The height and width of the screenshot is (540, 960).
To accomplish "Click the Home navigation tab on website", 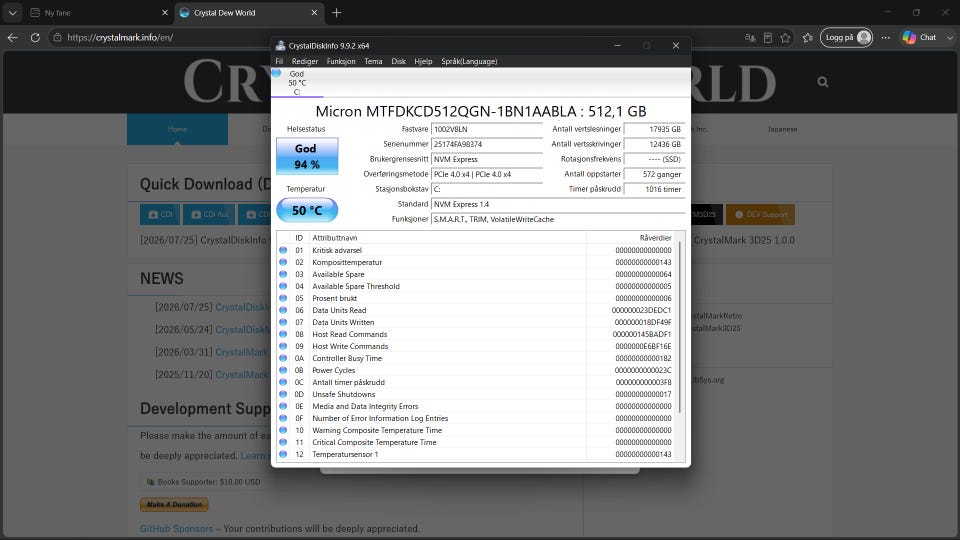I will point(178,129).
